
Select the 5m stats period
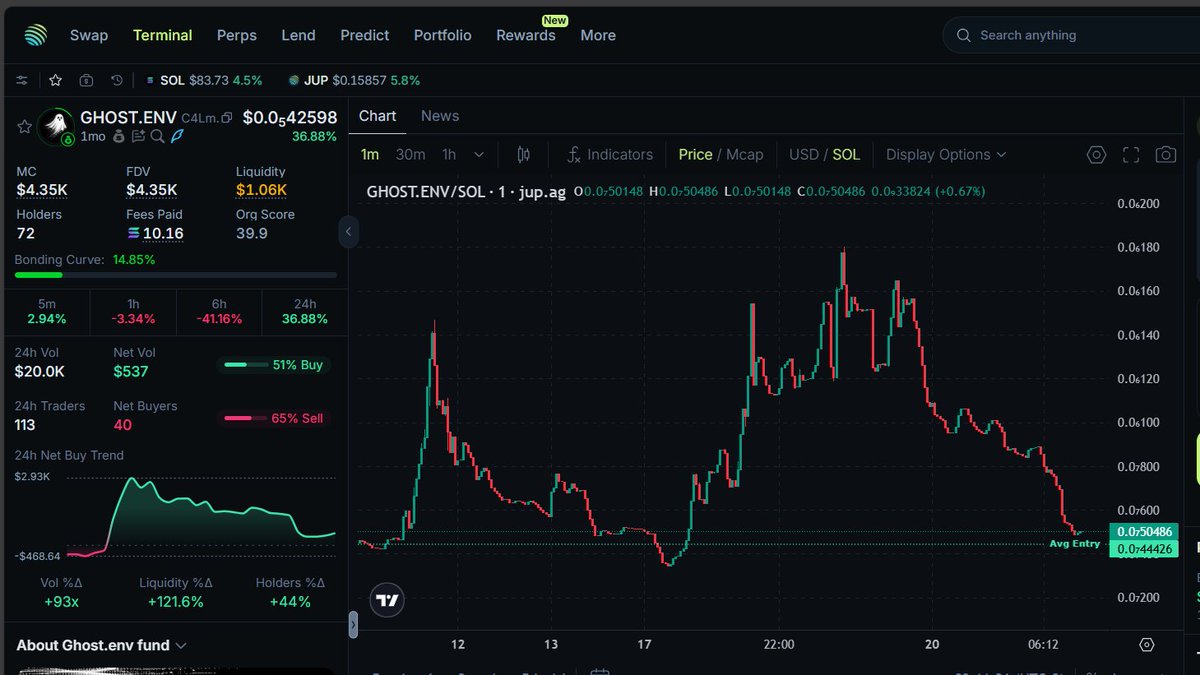(47, 311)
